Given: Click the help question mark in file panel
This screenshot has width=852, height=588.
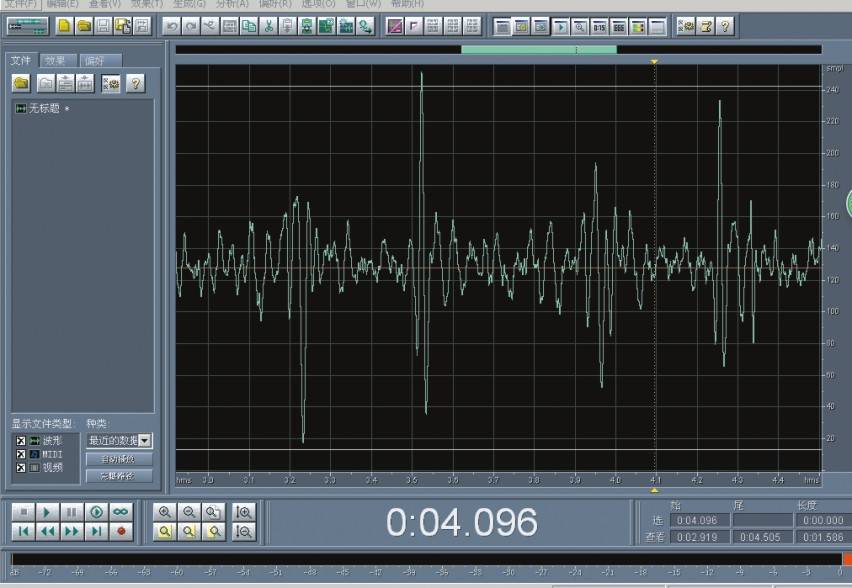Looking at the screenshot, I should coord(135,83).
